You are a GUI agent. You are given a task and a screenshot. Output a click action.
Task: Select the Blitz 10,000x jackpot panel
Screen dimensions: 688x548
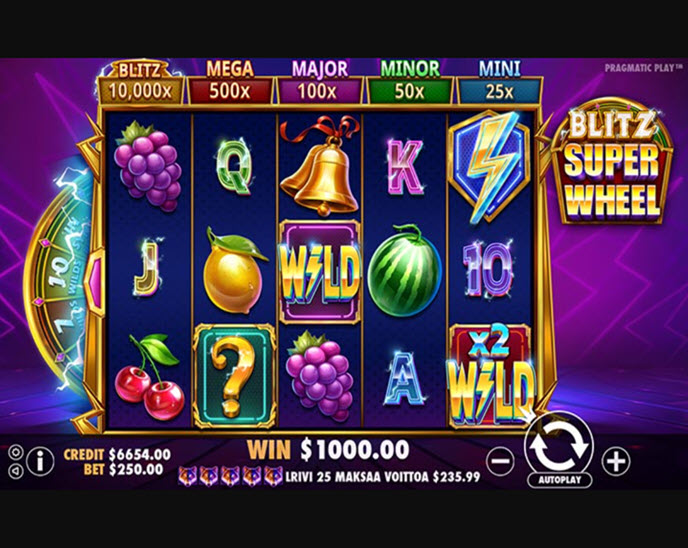coord(140,84)
